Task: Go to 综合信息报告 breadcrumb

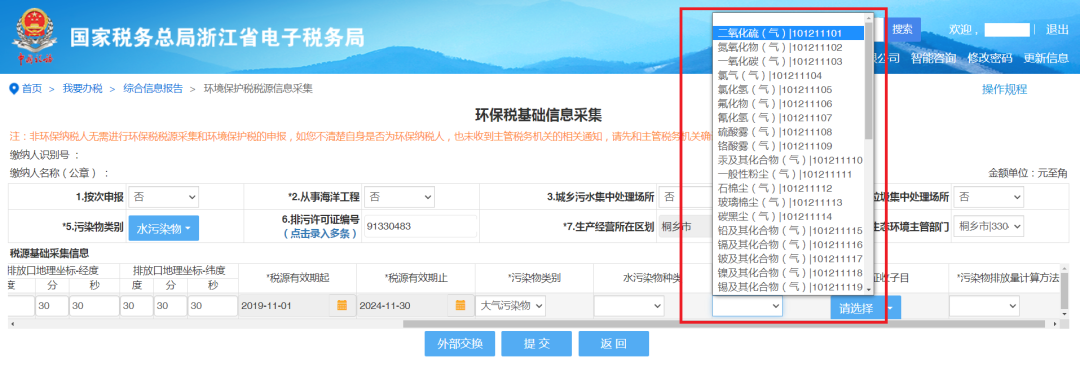Action: pos(153,88)
